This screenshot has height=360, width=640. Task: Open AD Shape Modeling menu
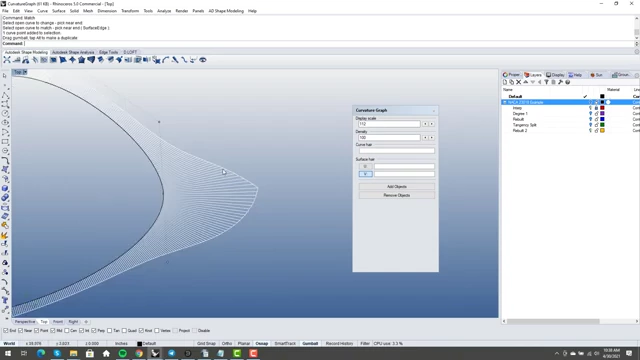(226, 11)
